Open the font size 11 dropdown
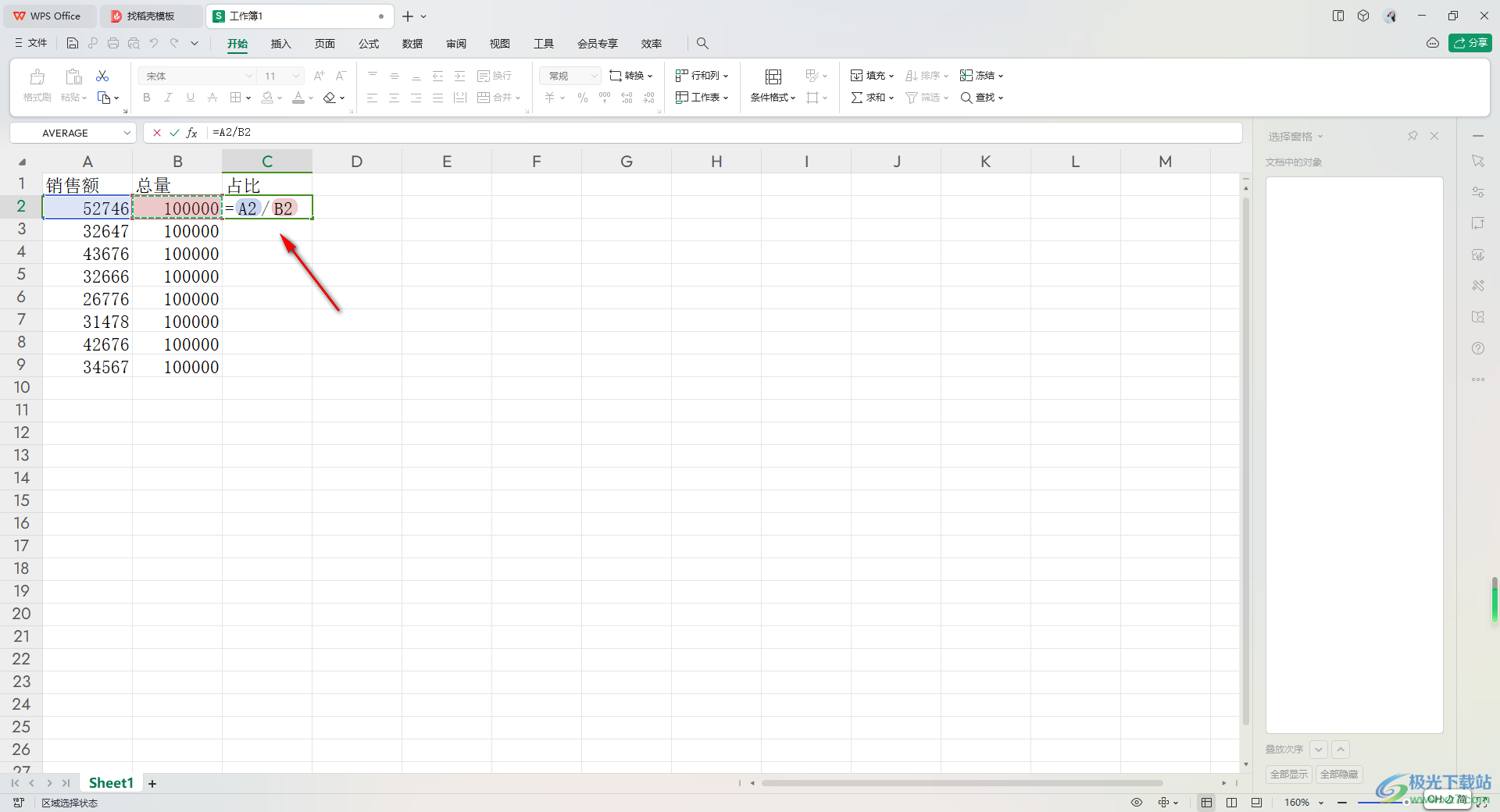The width and height of the screenshot is (1500, 812). [x=296, y=76]
